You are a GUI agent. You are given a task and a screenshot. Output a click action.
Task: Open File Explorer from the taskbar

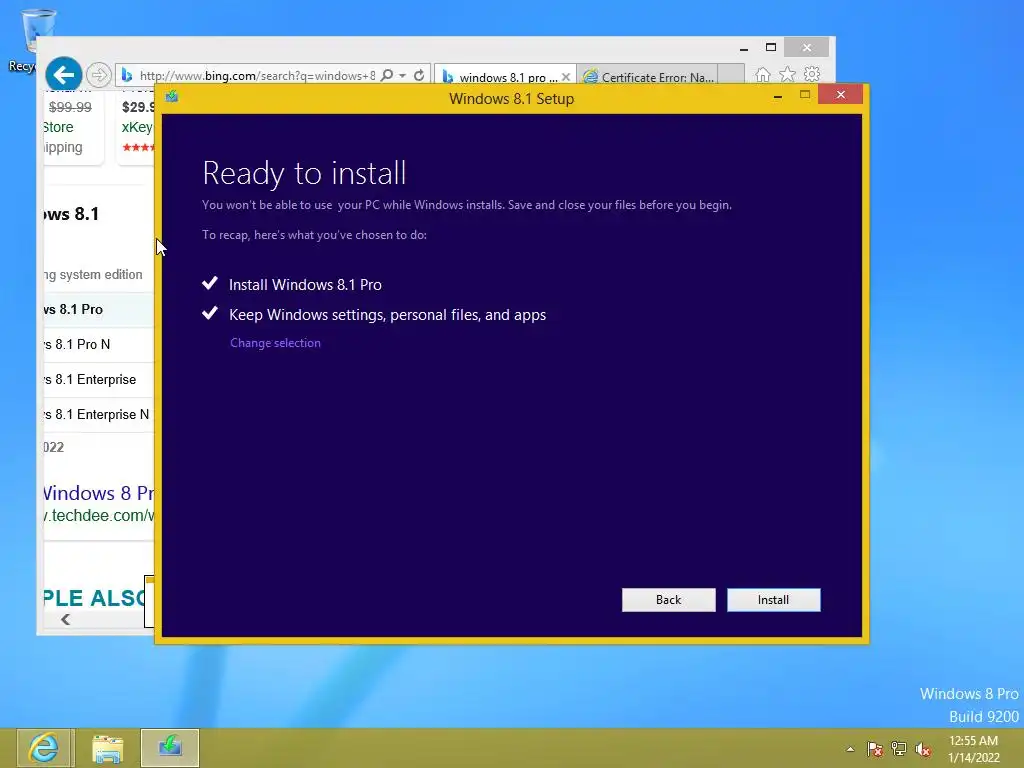click(x=108, y=748)
